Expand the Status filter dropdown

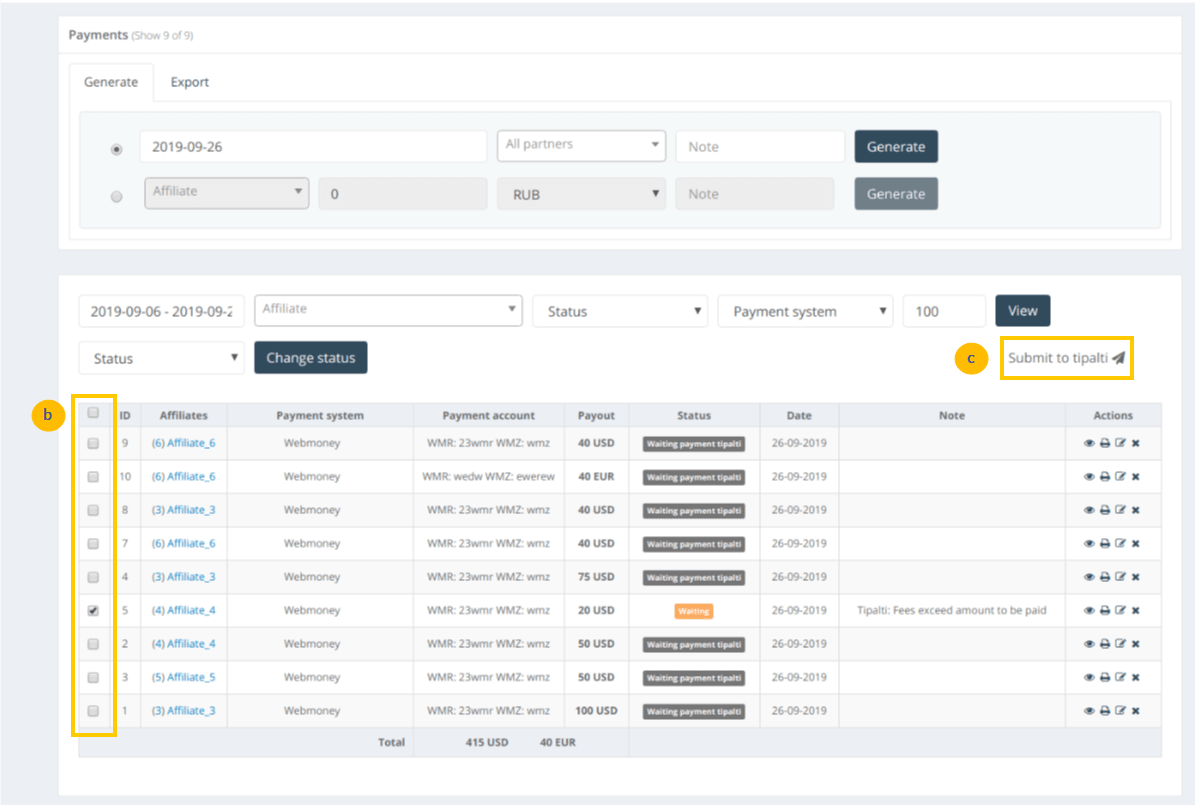(620, 311)
